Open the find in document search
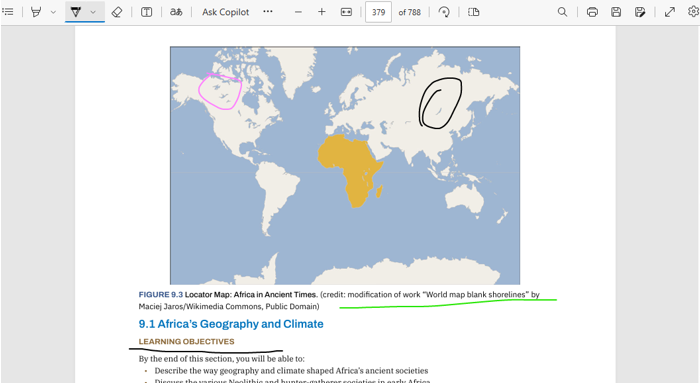 (x=562, y=12)
